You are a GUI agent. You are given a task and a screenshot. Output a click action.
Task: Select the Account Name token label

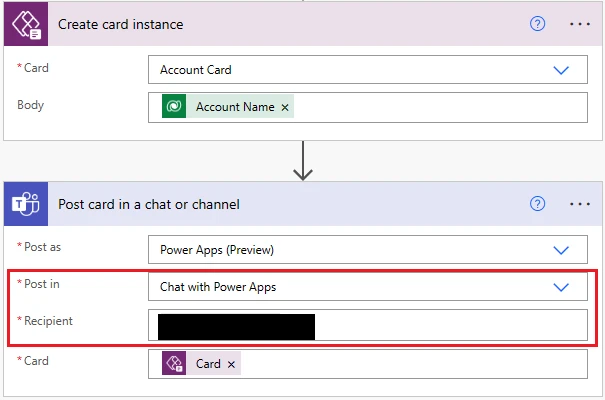(235, 107)
